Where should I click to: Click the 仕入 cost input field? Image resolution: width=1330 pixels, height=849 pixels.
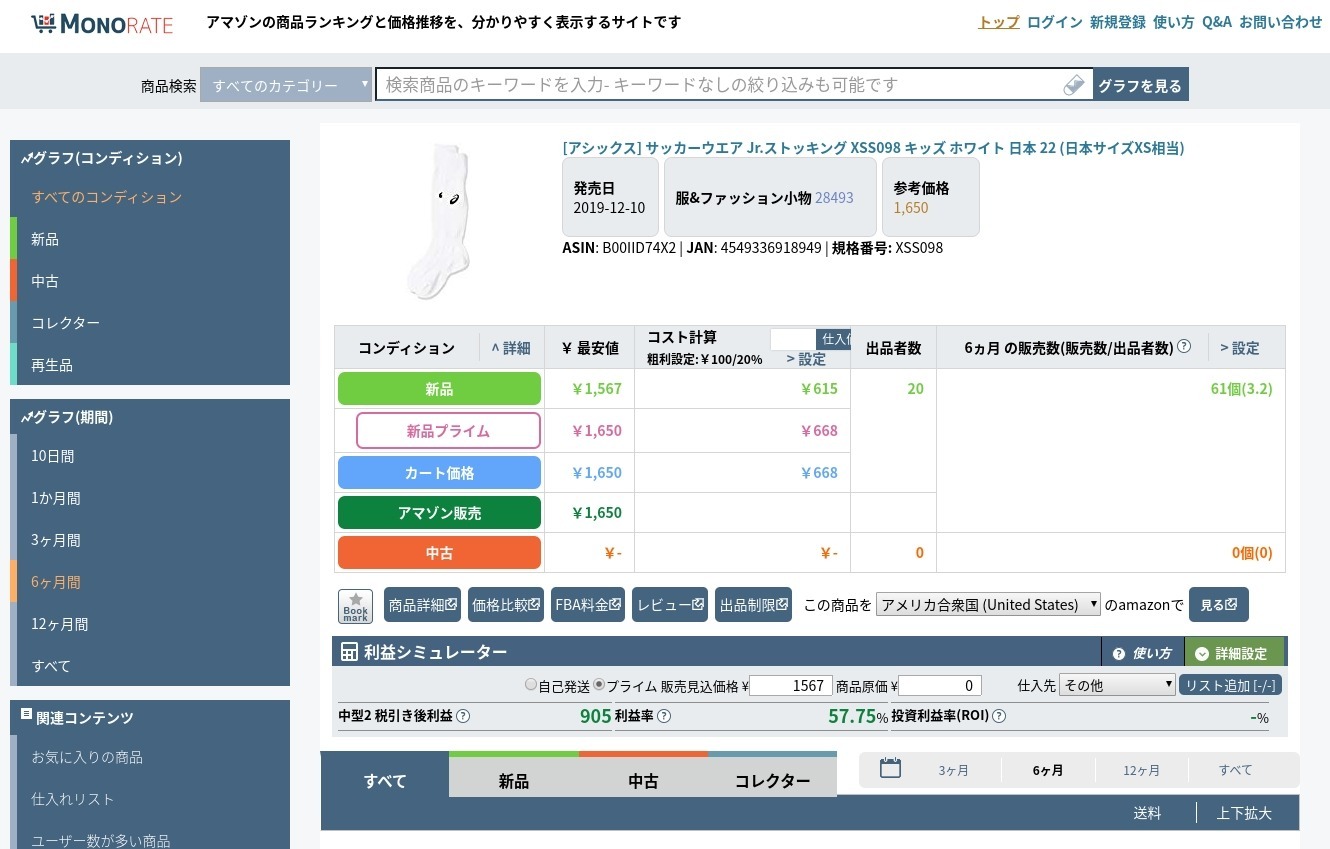click(793, 339)
